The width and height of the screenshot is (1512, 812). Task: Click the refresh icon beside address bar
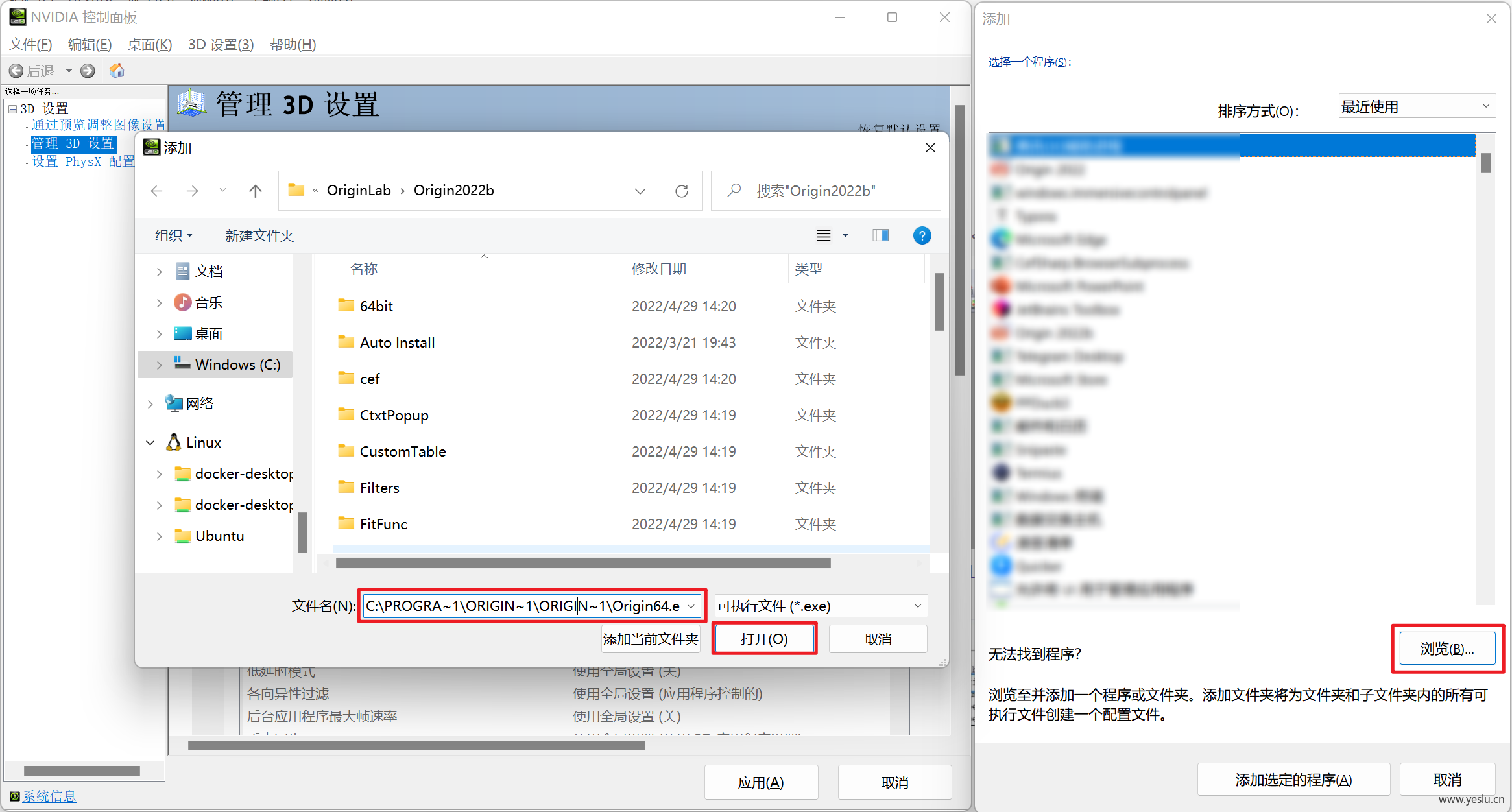tap(682, 191)
